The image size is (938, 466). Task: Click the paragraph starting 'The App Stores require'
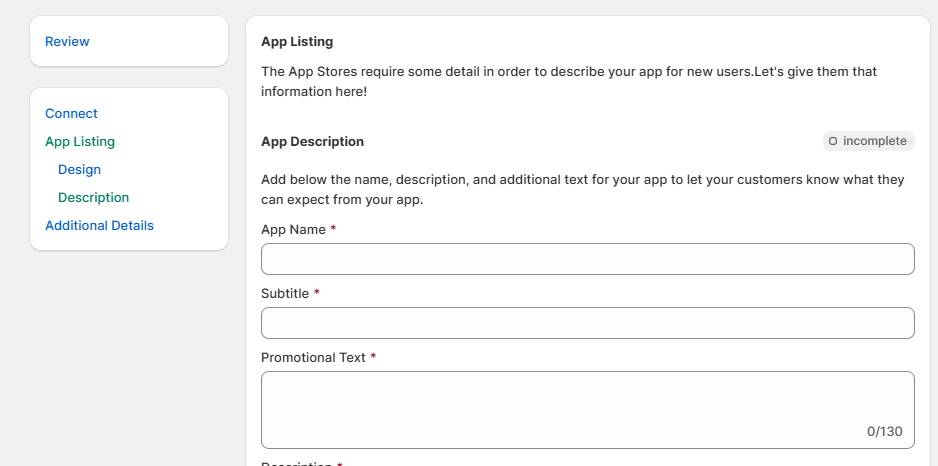point(569,81)
